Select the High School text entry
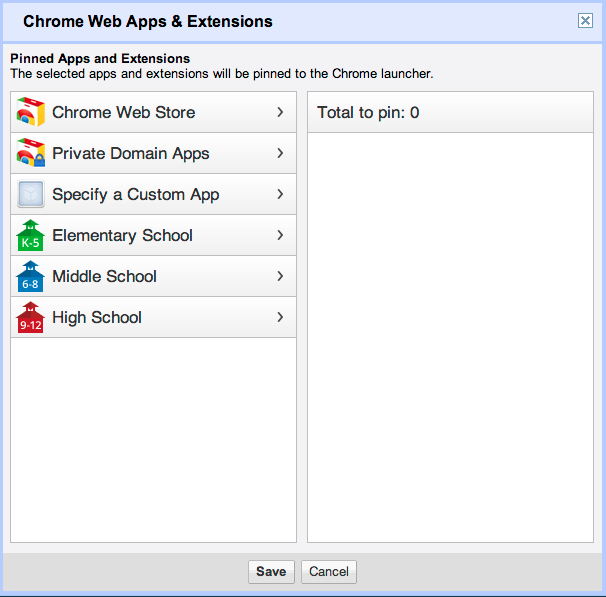Viewport: 606px width, 597px height. [x=97, y=318]
